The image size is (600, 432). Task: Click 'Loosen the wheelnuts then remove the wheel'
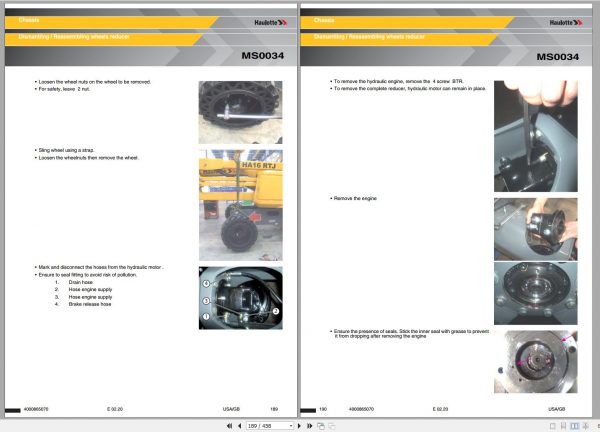[87, 158]
